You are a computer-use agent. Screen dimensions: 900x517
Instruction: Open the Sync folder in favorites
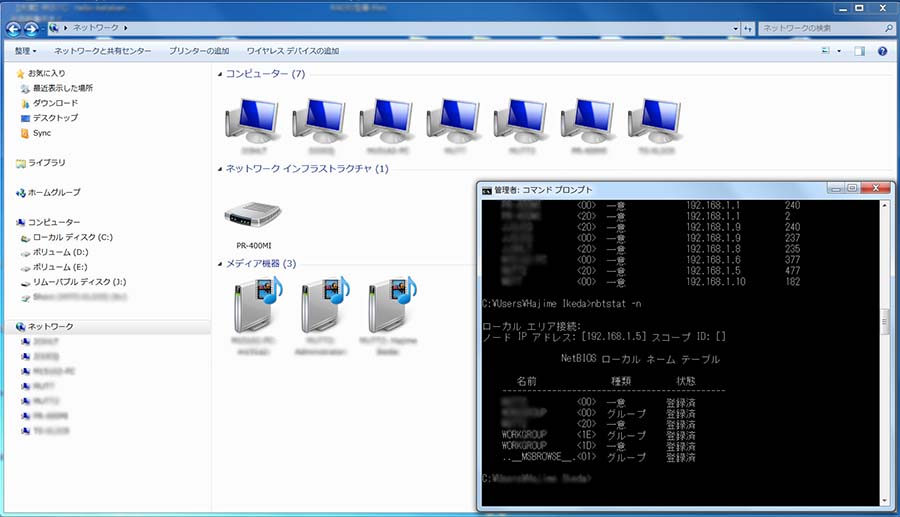(41, 133)
